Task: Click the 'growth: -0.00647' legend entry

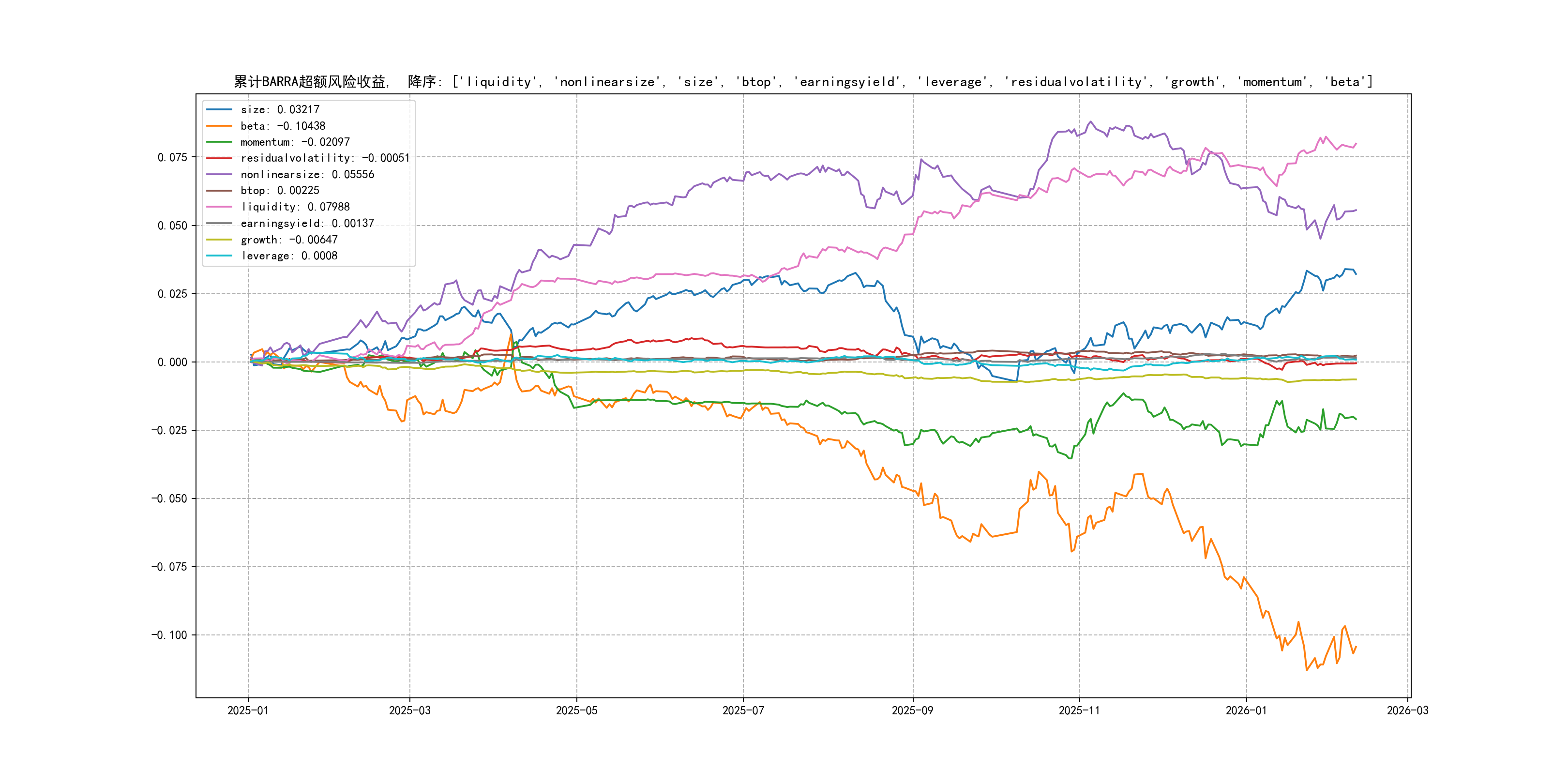Action: pos(288,240)
